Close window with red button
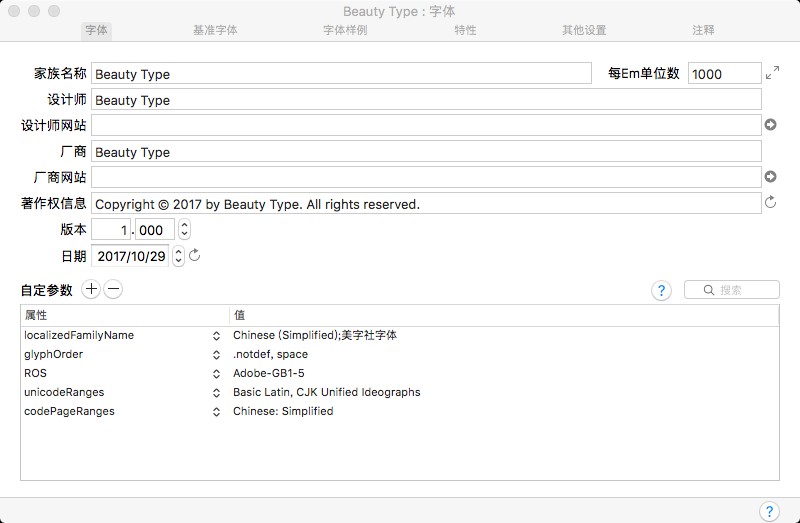 point(14,11)
